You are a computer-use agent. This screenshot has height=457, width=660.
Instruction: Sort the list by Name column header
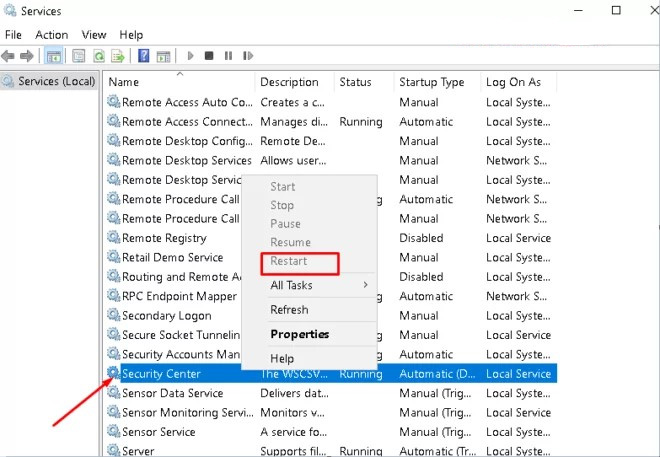pyautogui.click(x=124, y=82)
